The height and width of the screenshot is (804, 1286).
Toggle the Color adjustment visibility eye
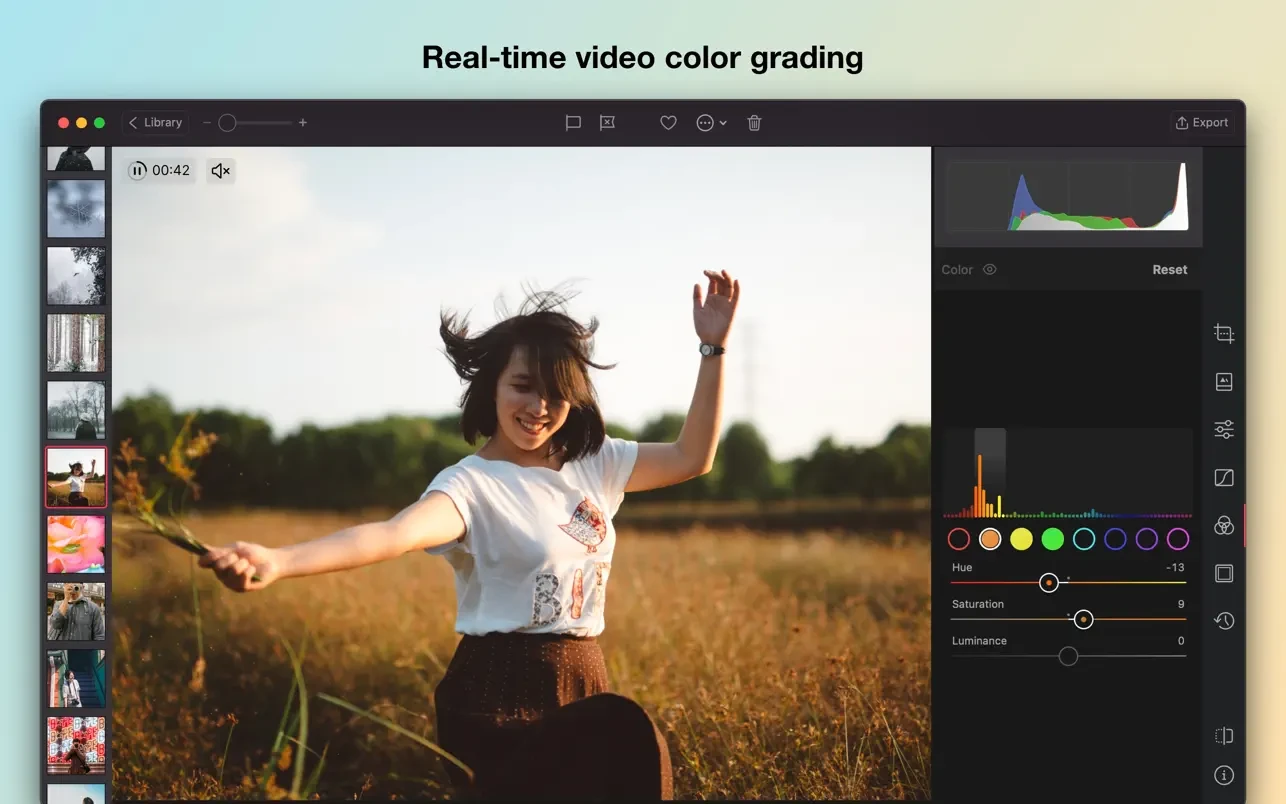[x=989, y=269]
